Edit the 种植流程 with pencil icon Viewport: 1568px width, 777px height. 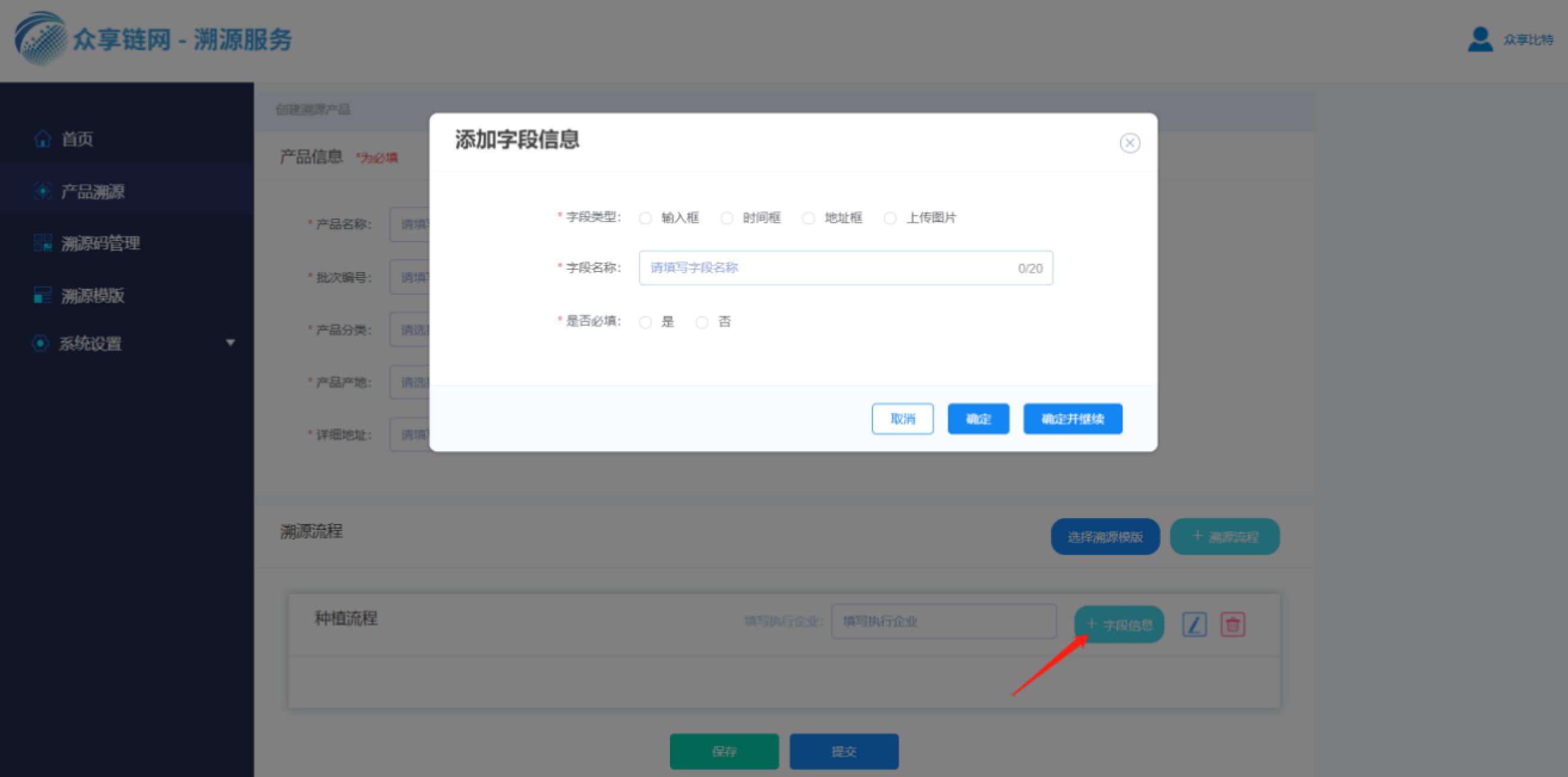point(1194,624)
